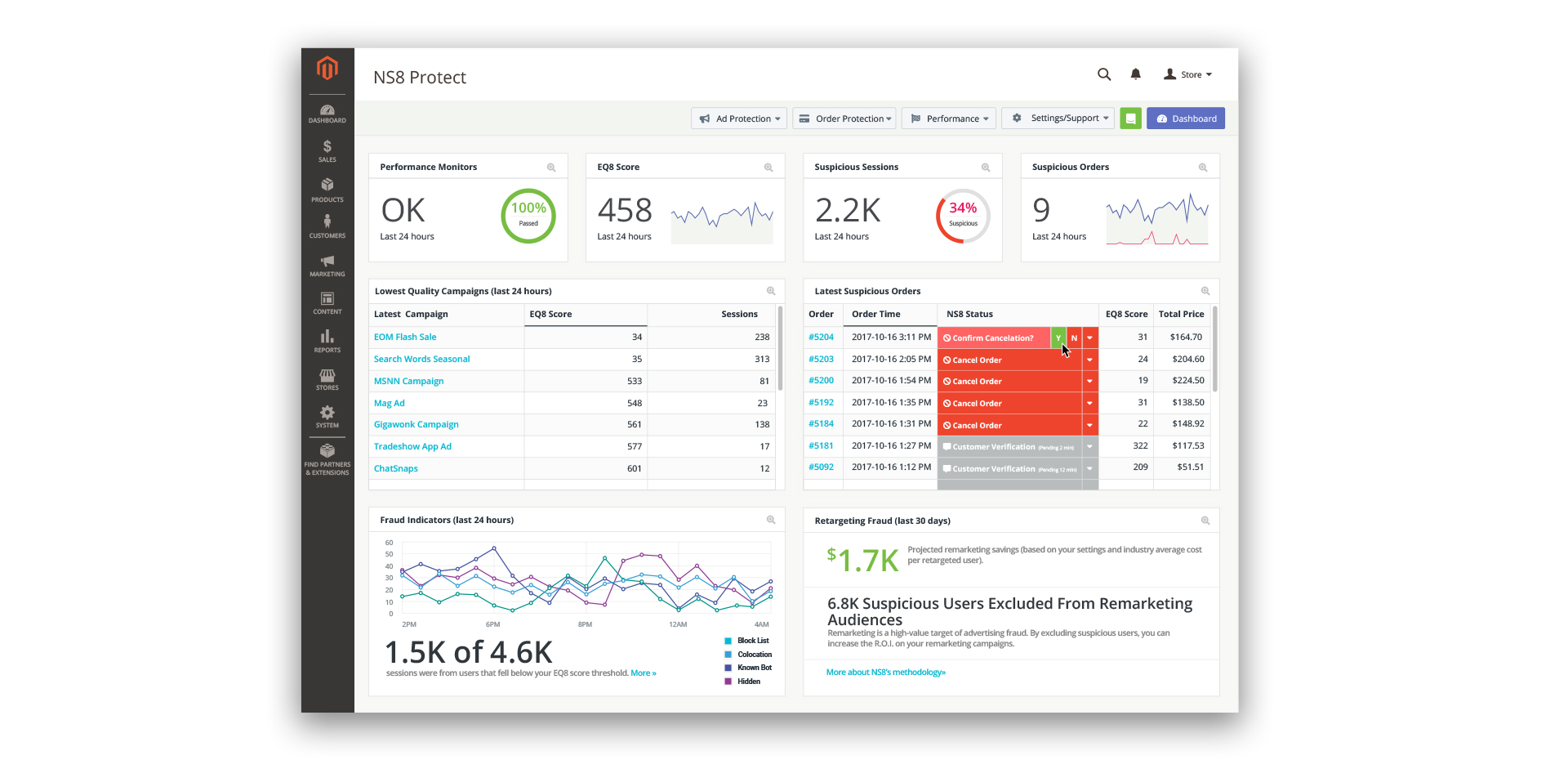
Task: Zoom into Suspicious Orders panel
Action: pos(1203,168)
